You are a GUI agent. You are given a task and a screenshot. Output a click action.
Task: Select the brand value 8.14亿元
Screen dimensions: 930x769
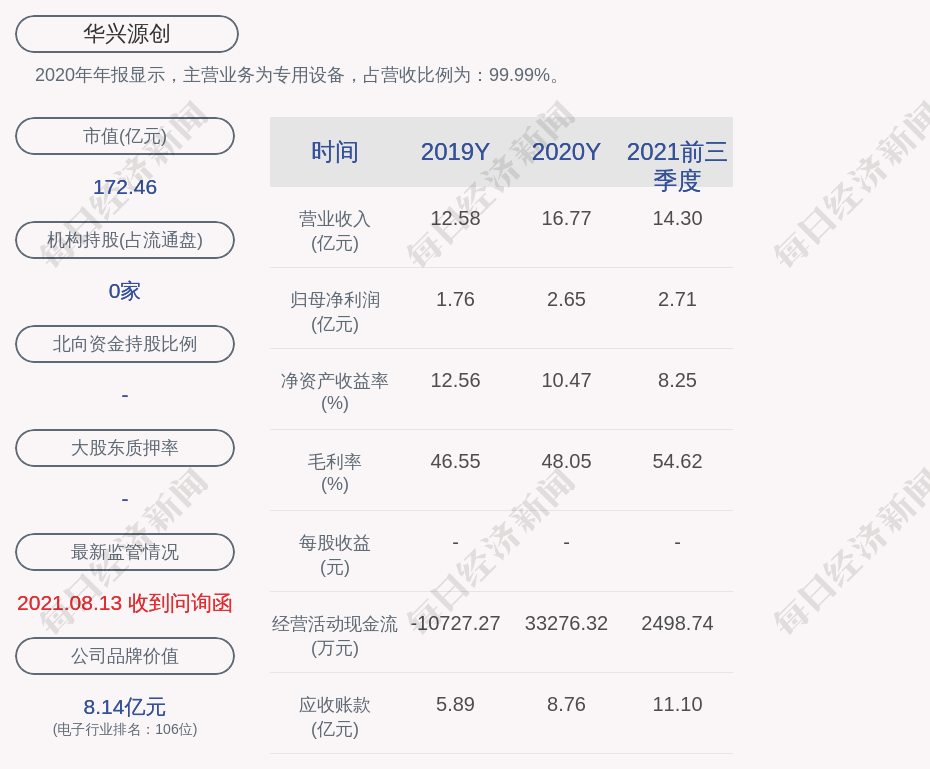coord(125,707)
